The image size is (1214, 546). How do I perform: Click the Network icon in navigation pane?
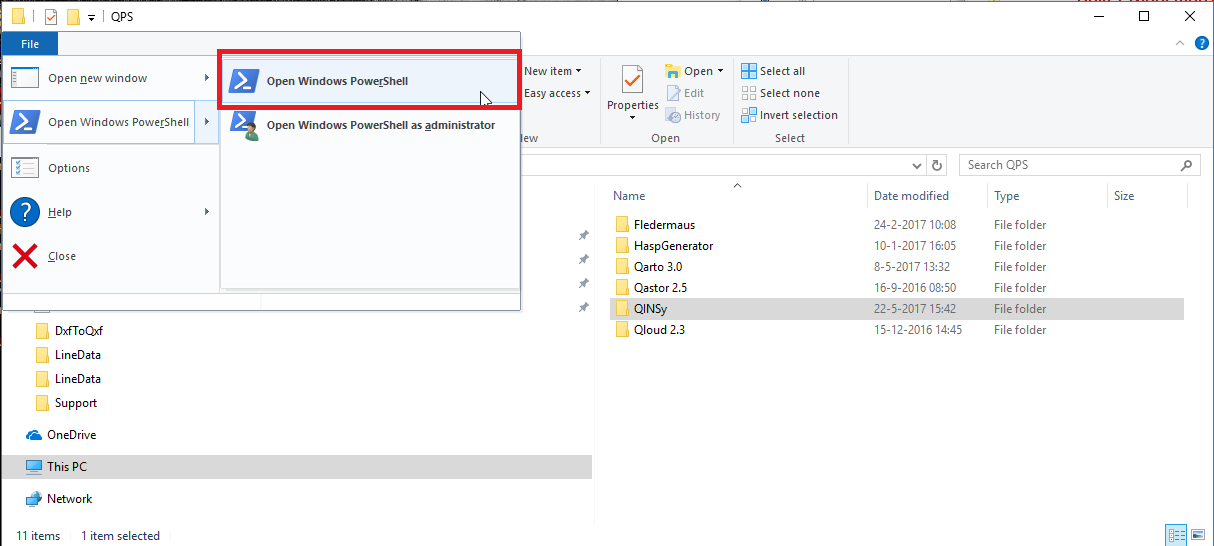pos(34,499)
